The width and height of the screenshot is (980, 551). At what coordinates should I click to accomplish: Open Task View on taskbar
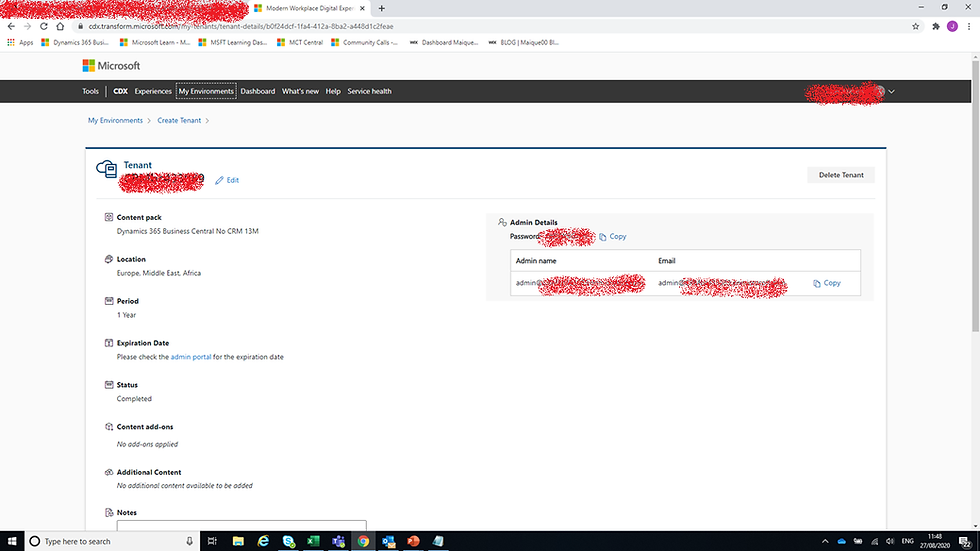click(x=212, y=541)
